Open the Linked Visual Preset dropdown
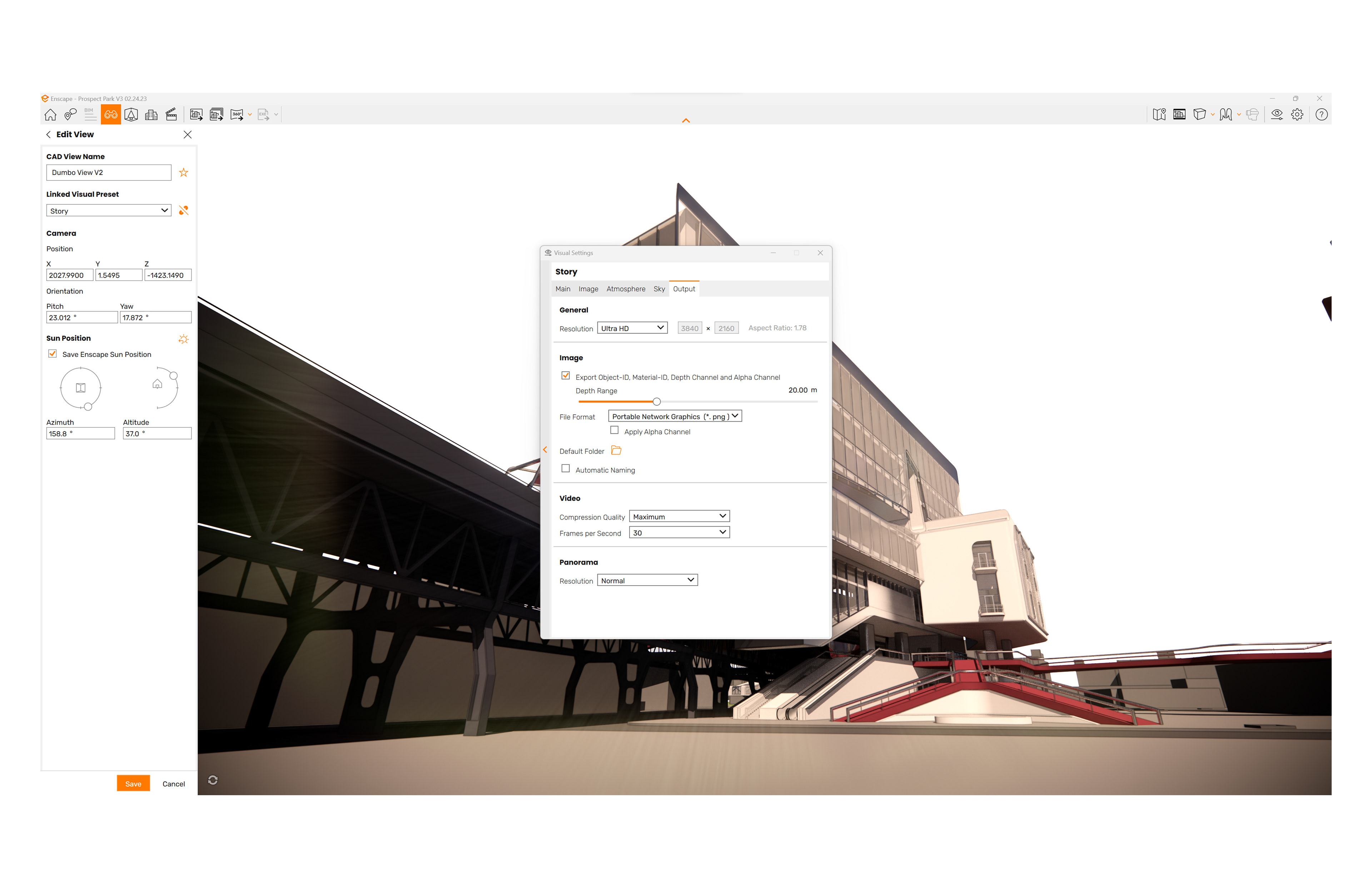 [108, 210]
